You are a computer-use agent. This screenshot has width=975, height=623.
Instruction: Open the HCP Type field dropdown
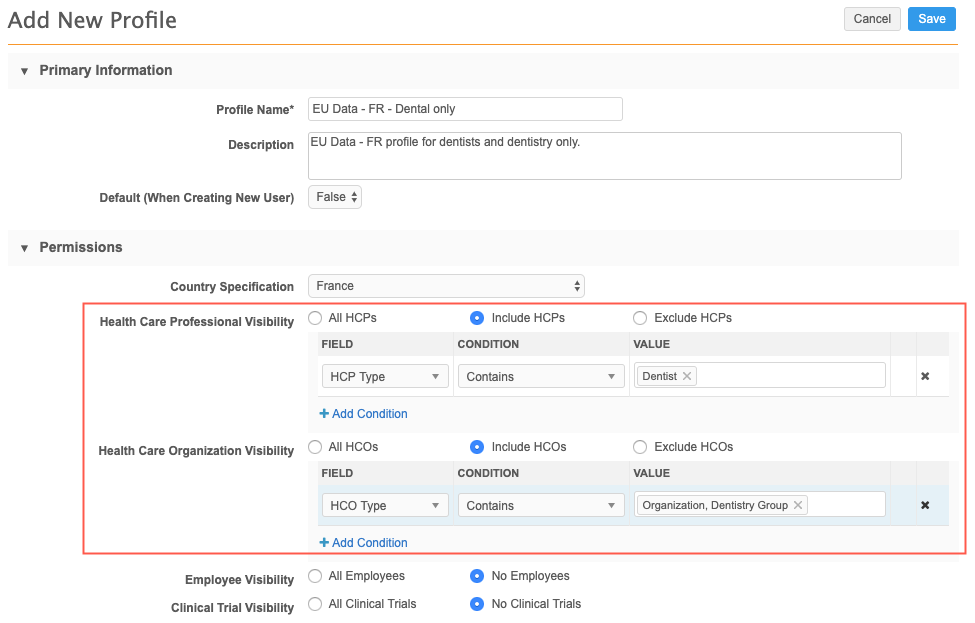pos(385,377)
